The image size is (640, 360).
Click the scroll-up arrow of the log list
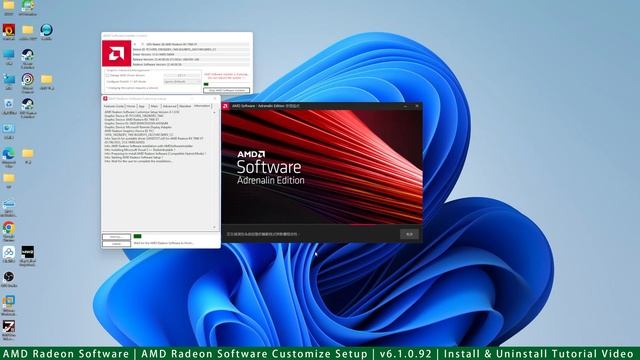point(215,112)
